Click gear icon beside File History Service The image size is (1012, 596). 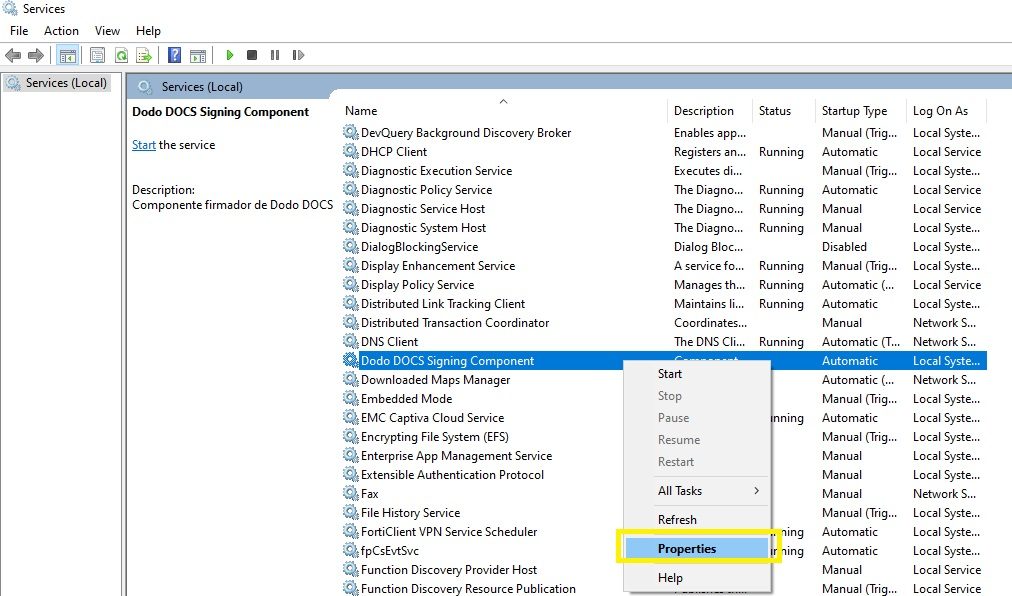coord(350,512)
